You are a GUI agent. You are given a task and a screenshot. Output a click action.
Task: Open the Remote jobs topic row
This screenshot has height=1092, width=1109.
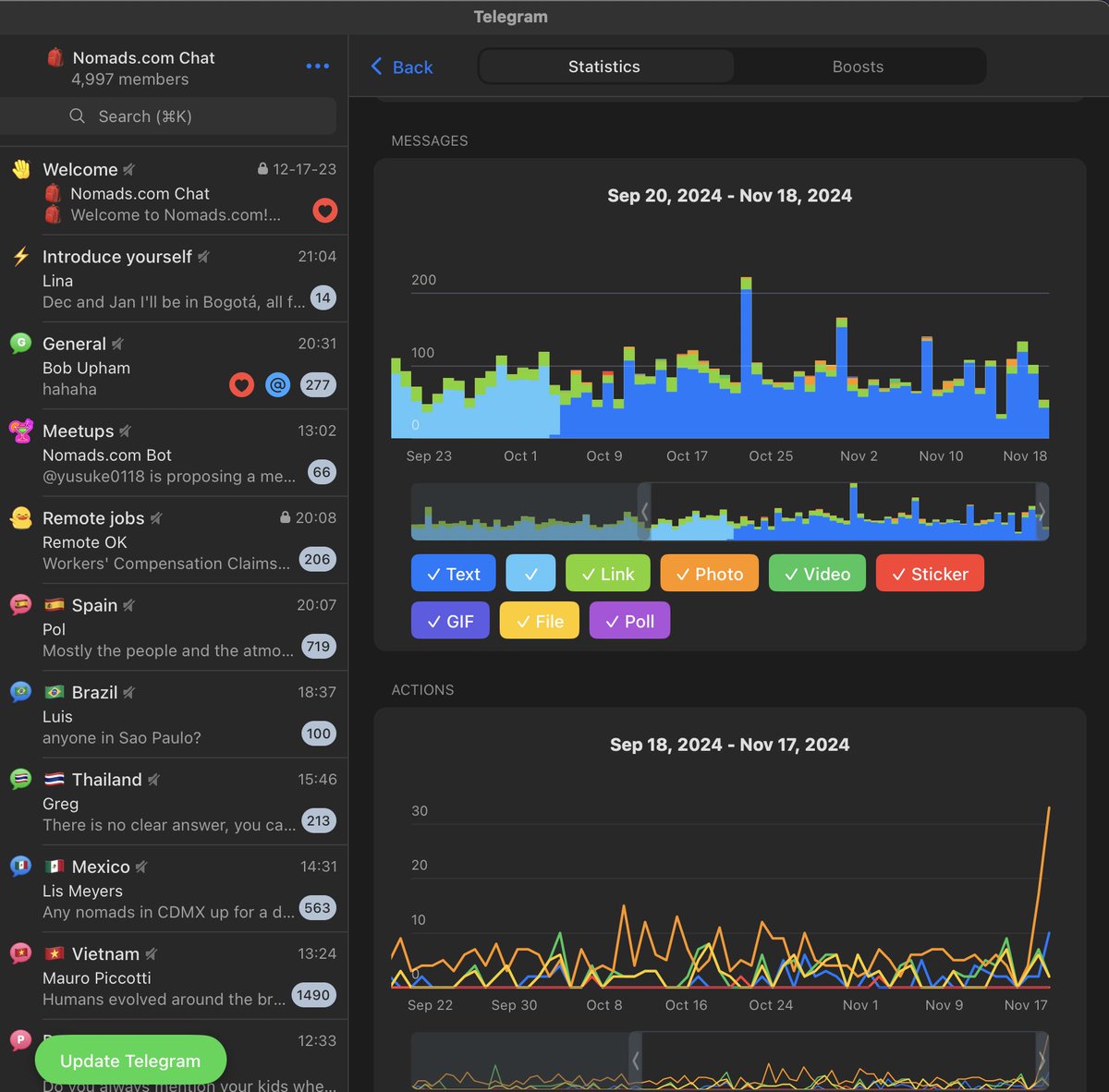(x=174, y=540)
